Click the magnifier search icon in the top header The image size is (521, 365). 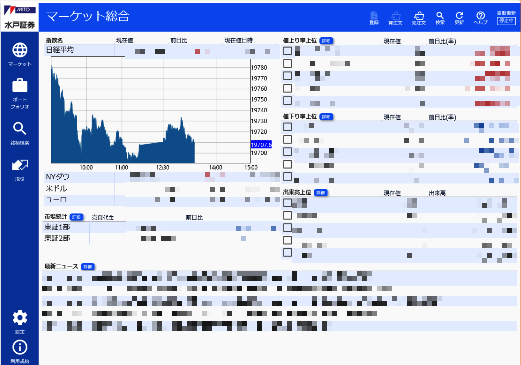[440, 18]
